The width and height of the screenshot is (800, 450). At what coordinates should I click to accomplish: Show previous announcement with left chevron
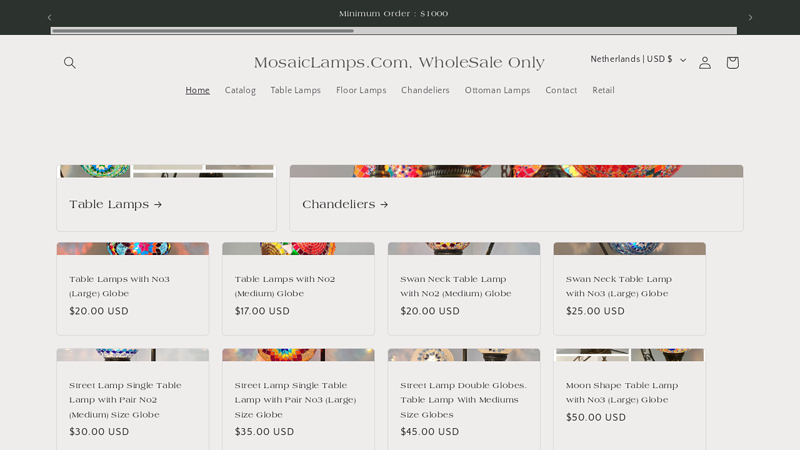click(49, 17)
